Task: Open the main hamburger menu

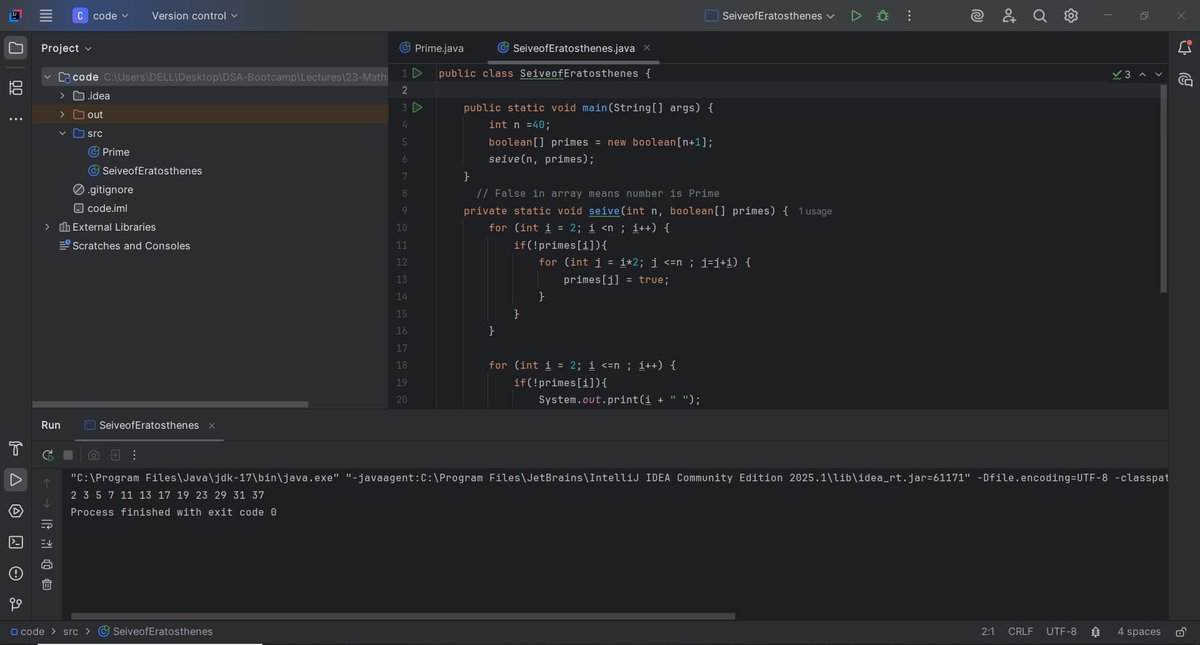Action: [x=46, y=16]
